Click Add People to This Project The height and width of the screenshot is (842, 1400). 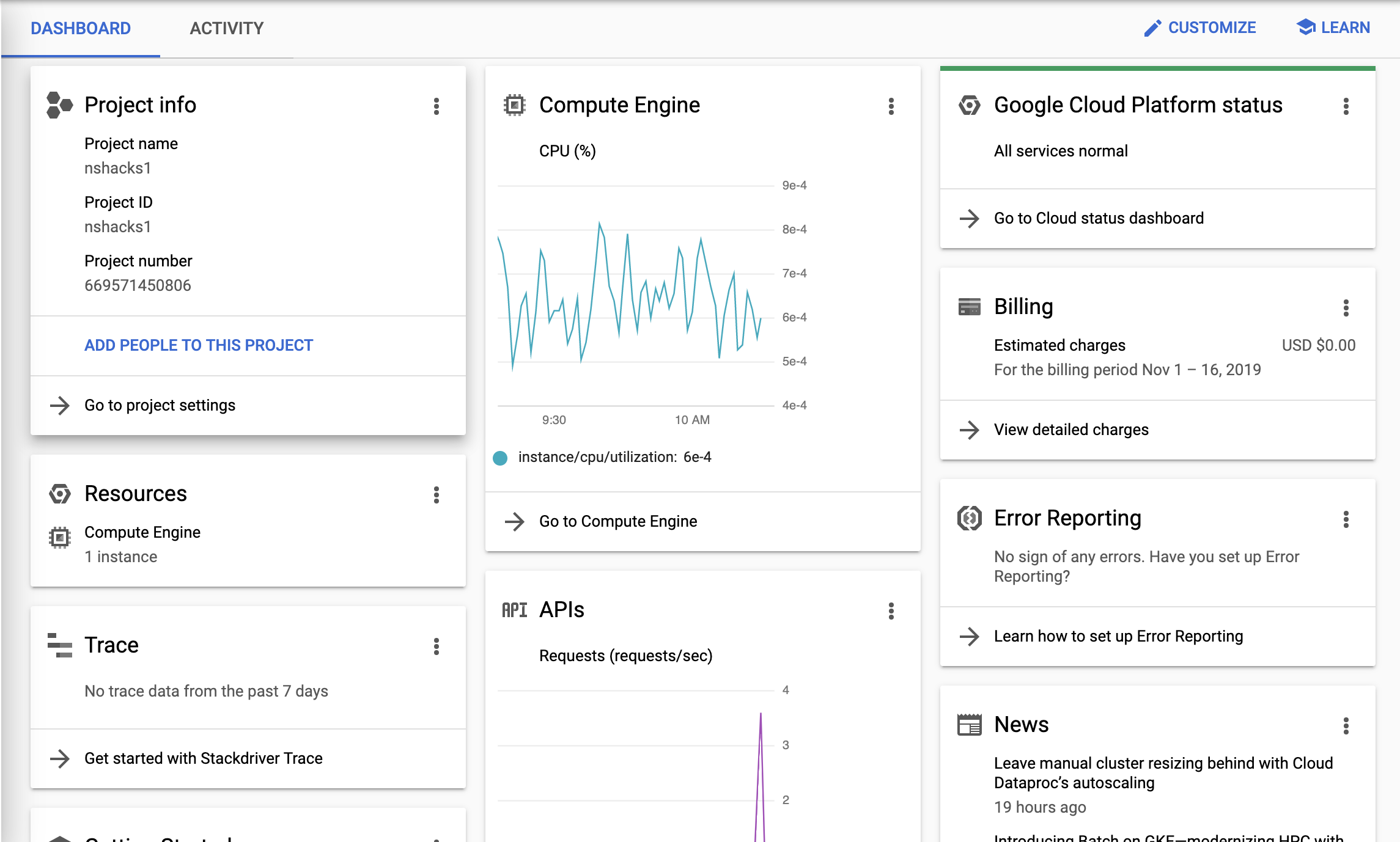coord(199,345)
